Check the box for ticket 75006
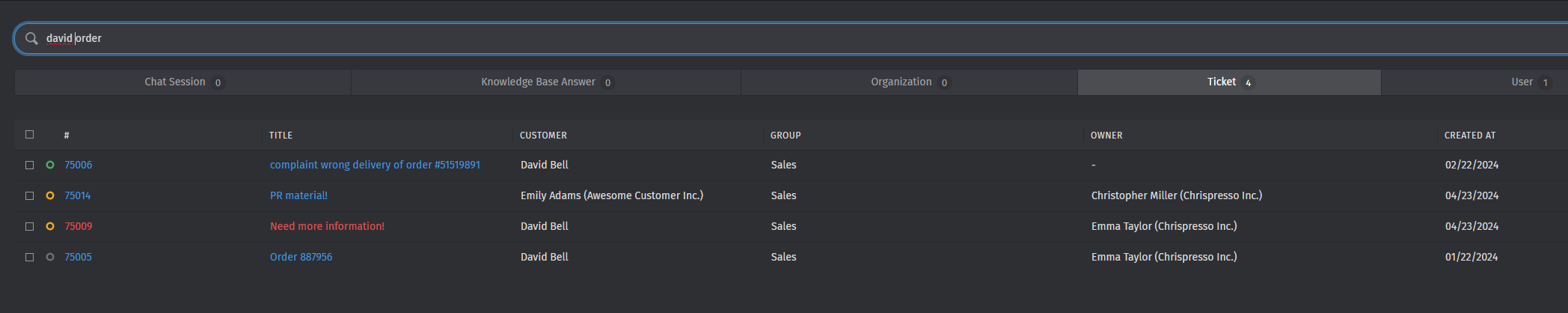 pyautogui.click(x=30, y=165)
